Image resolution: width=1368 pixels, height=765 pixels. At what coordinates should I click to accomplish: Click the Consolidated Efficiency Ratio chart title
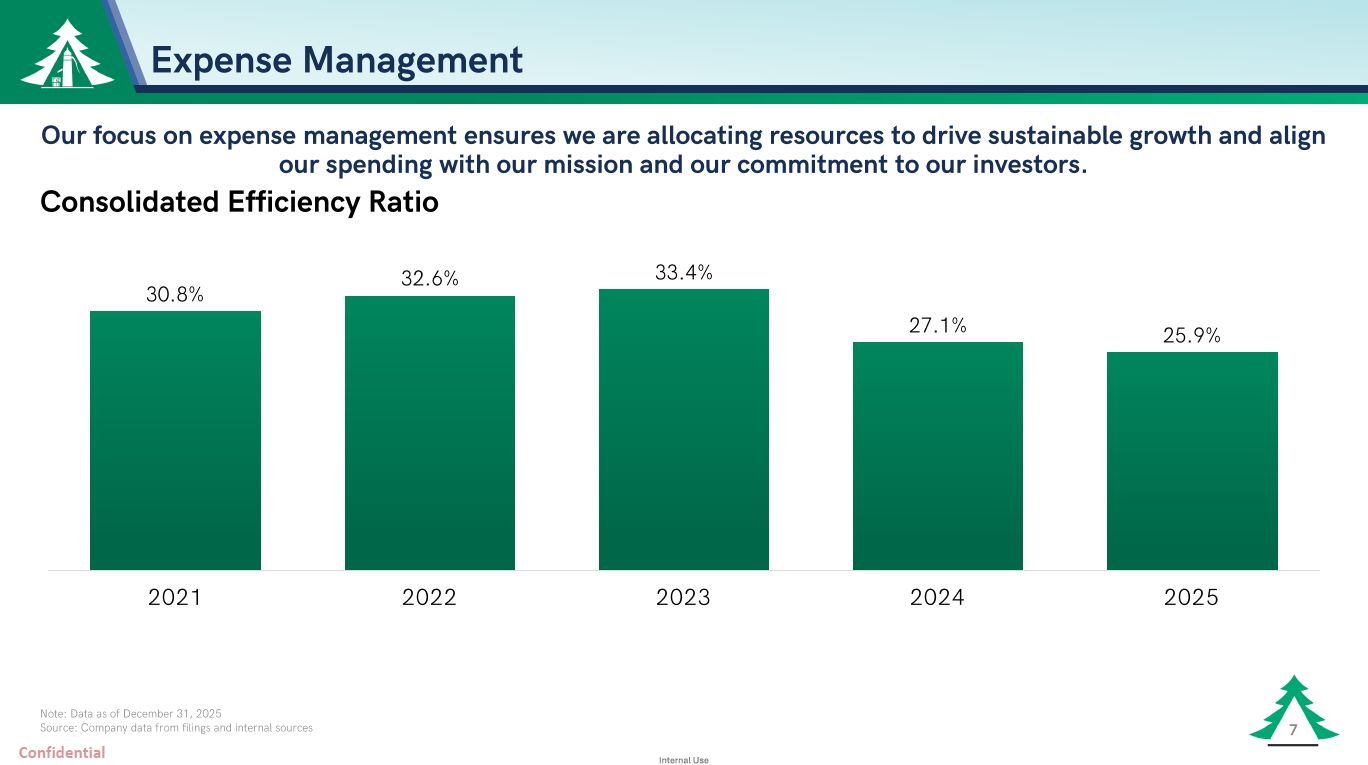(x=239, y=202)
